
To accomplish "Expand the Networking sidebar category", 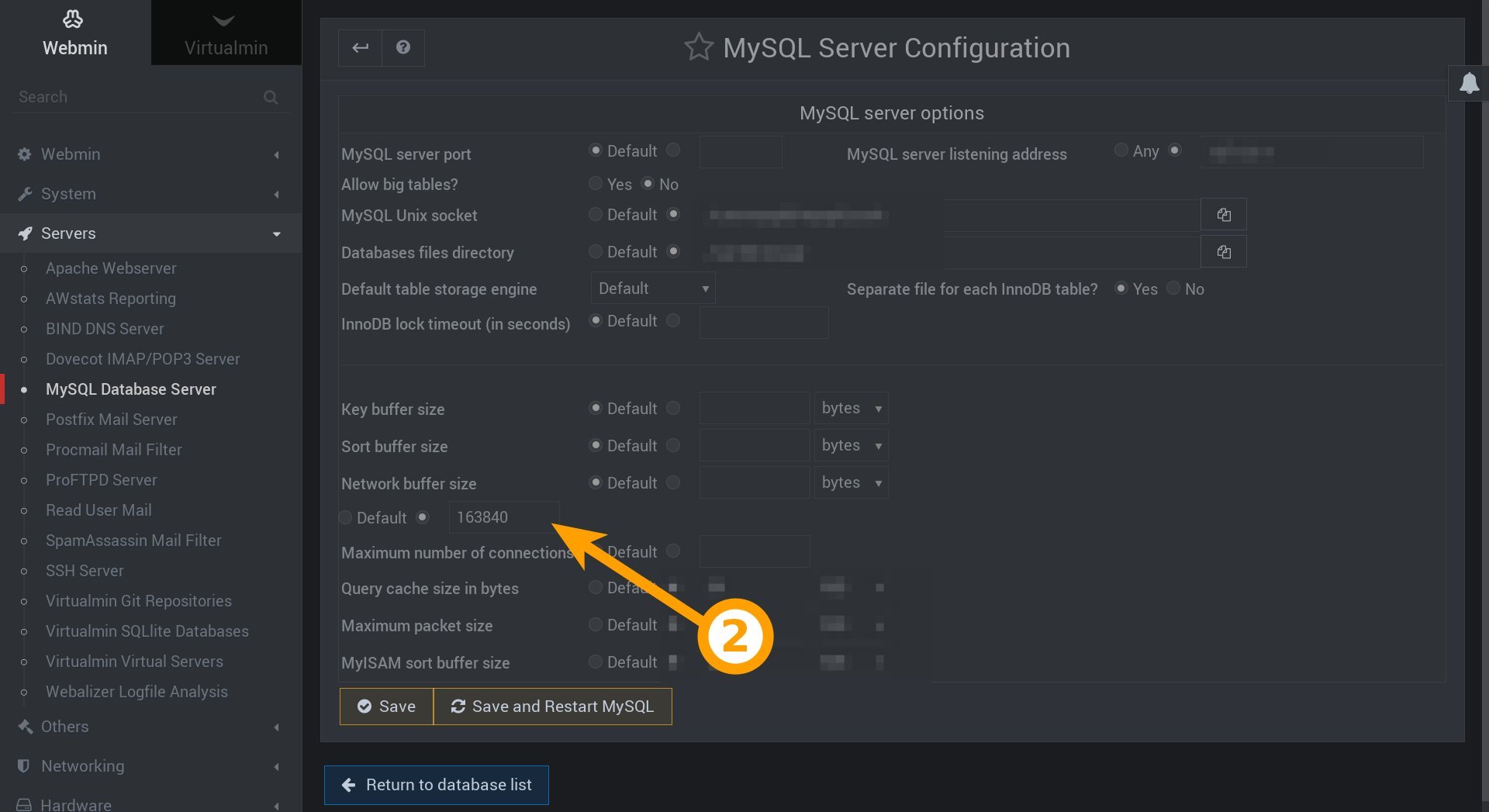I will point(150,766).
